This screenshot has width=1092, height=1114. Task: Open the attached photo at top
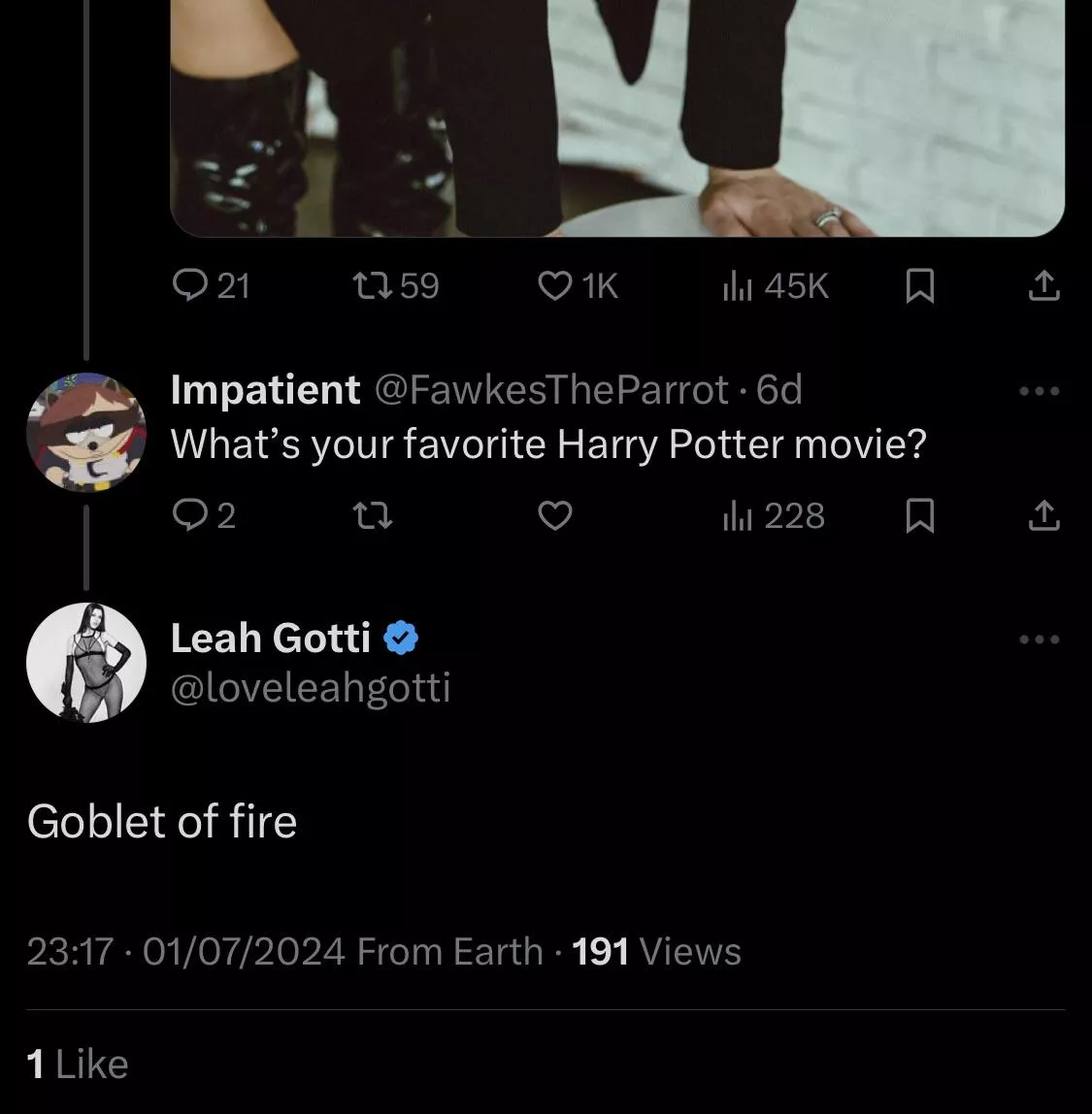pos(617,116)
